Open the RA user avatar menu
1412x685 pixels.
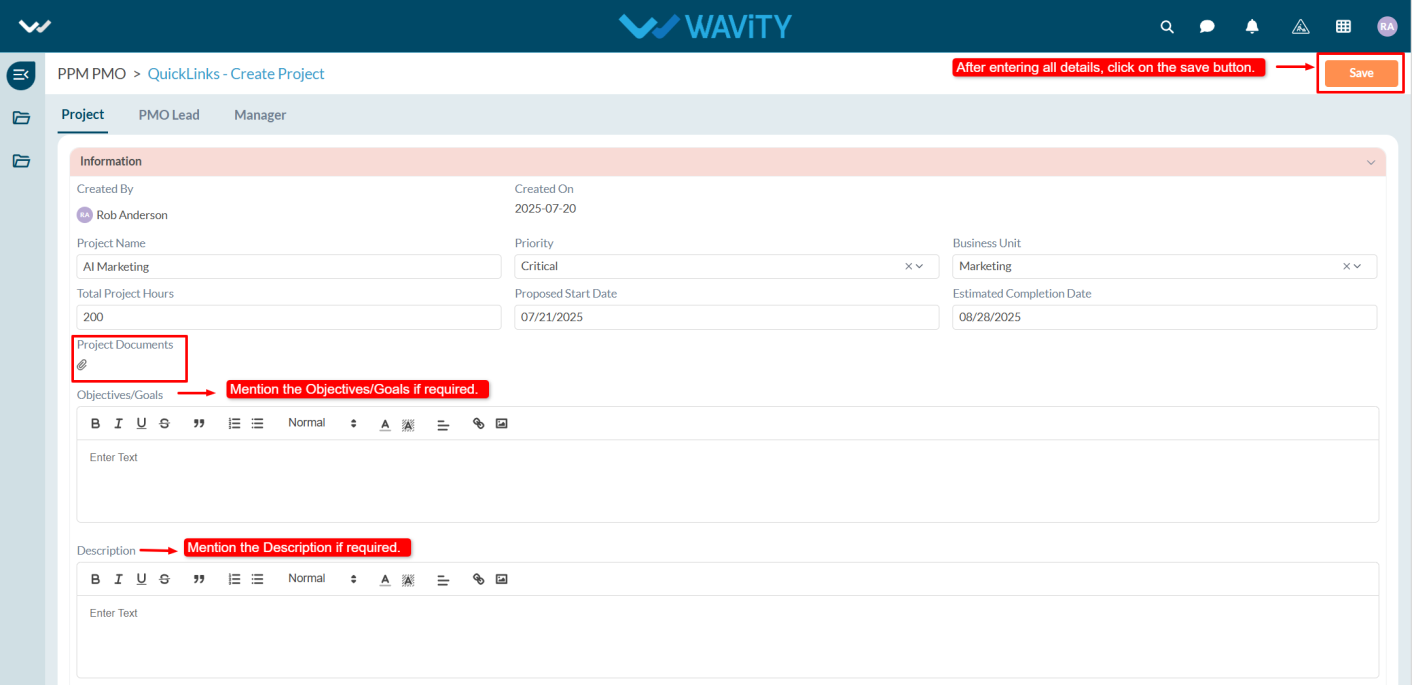pos(1387,27)
